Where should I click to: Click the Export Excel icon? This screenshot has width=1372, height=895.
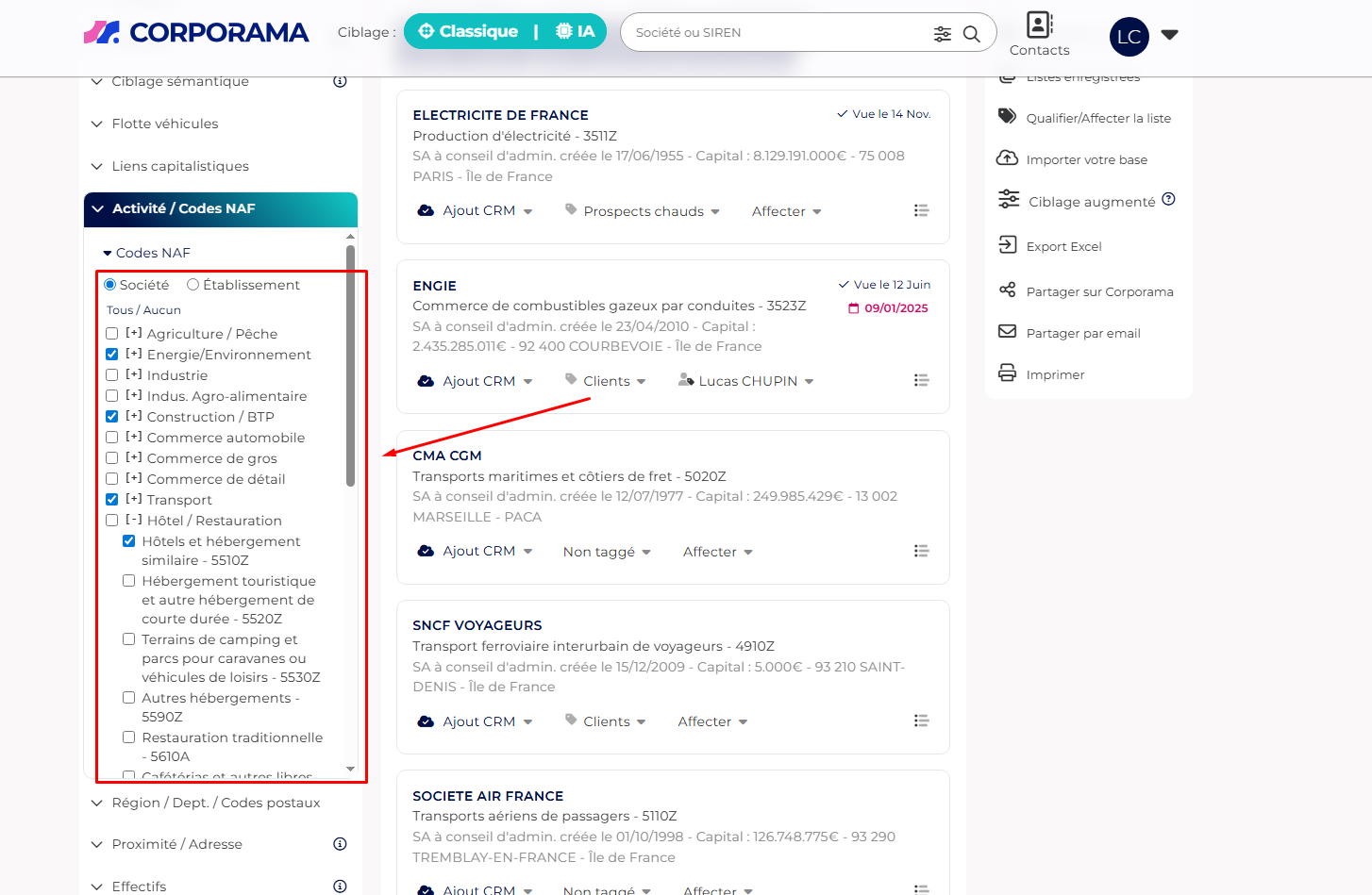(x=1008, y=245)
